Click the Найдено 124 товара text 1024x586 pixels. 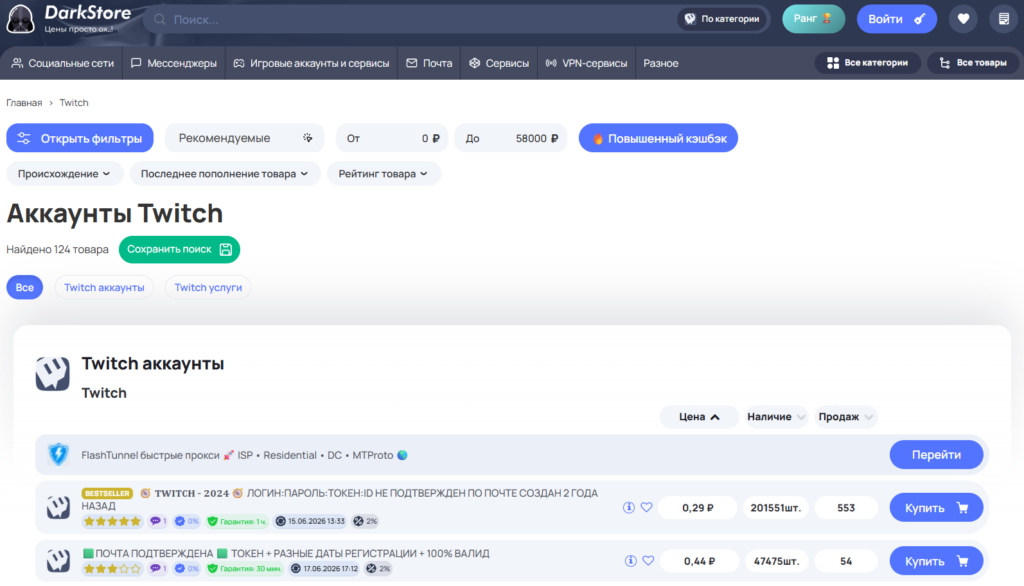pyautogui.click(x=57, y=250)
